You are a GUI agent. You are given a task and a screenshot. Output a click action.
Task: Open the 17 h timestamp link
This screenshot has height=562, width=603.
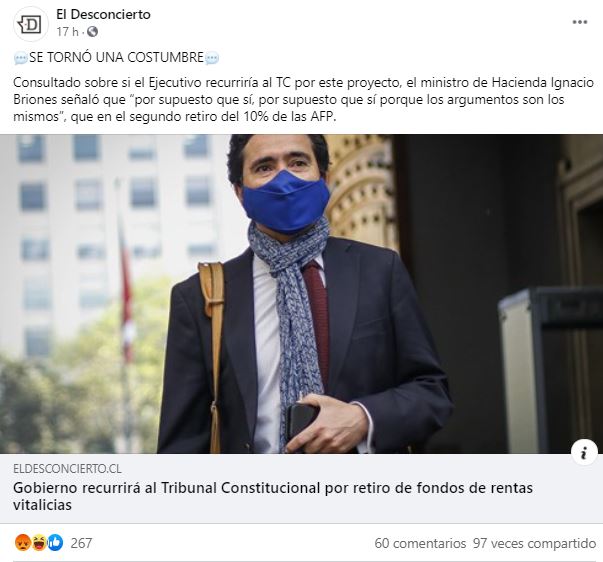pos(67,32)
